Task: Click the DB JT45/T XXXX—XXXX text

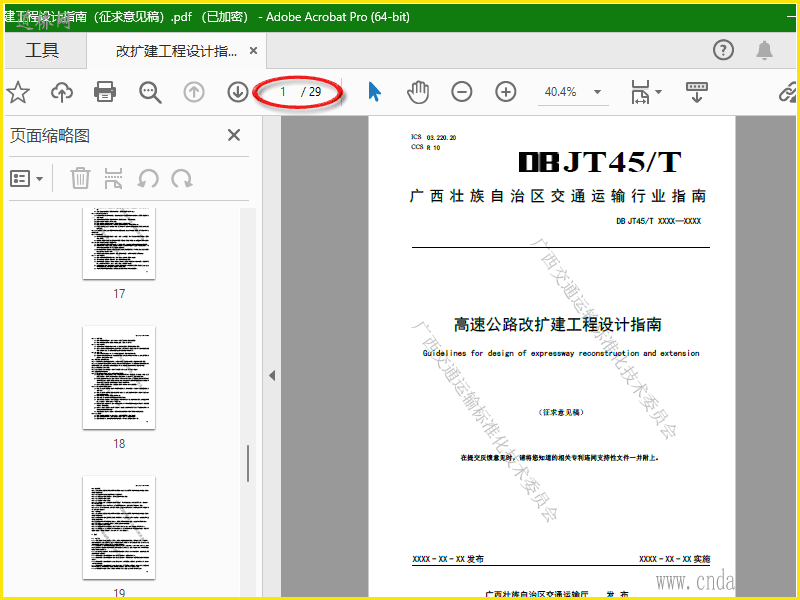Action: click(x=658, y=221)
